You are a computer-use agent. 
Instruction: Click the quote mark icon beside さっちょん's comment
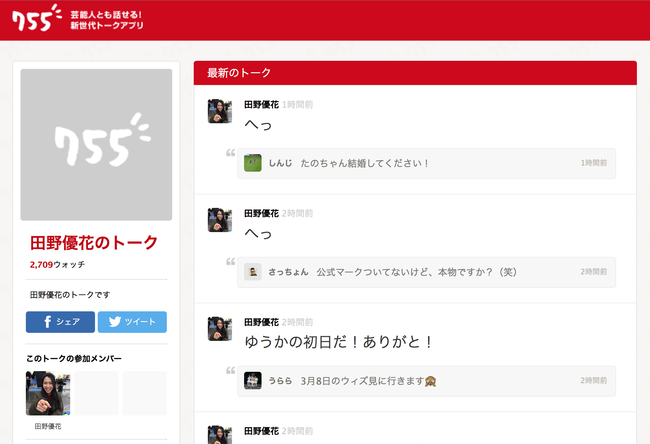pos(230,262)
